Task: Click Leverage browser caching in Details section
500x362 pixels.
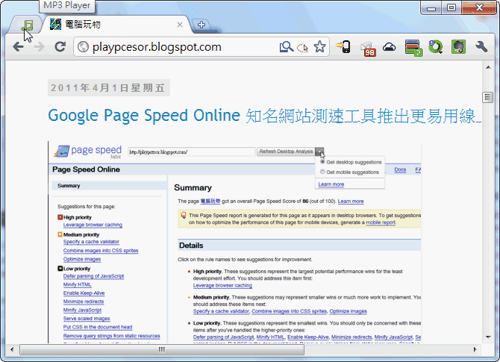Action: pyautogui.click(x=222, y=286)
